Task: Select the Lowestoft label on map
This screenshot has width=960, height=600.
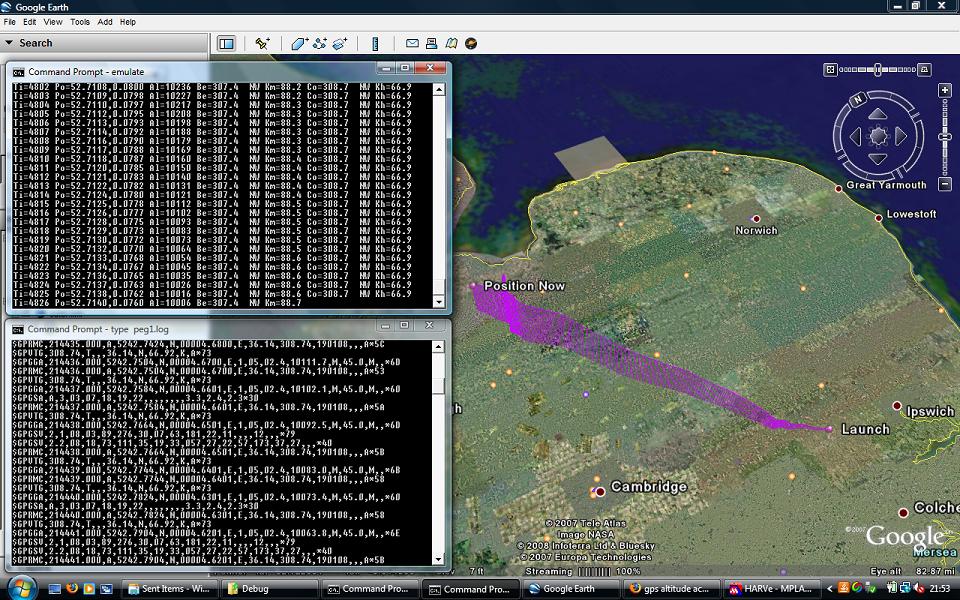Action: click(912, 214)
